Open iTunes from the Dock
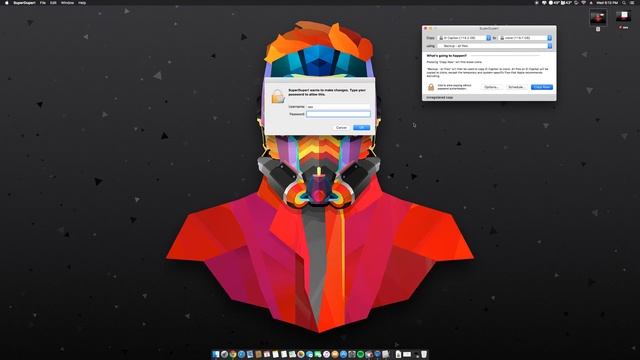640x360 pixels. 326,354
